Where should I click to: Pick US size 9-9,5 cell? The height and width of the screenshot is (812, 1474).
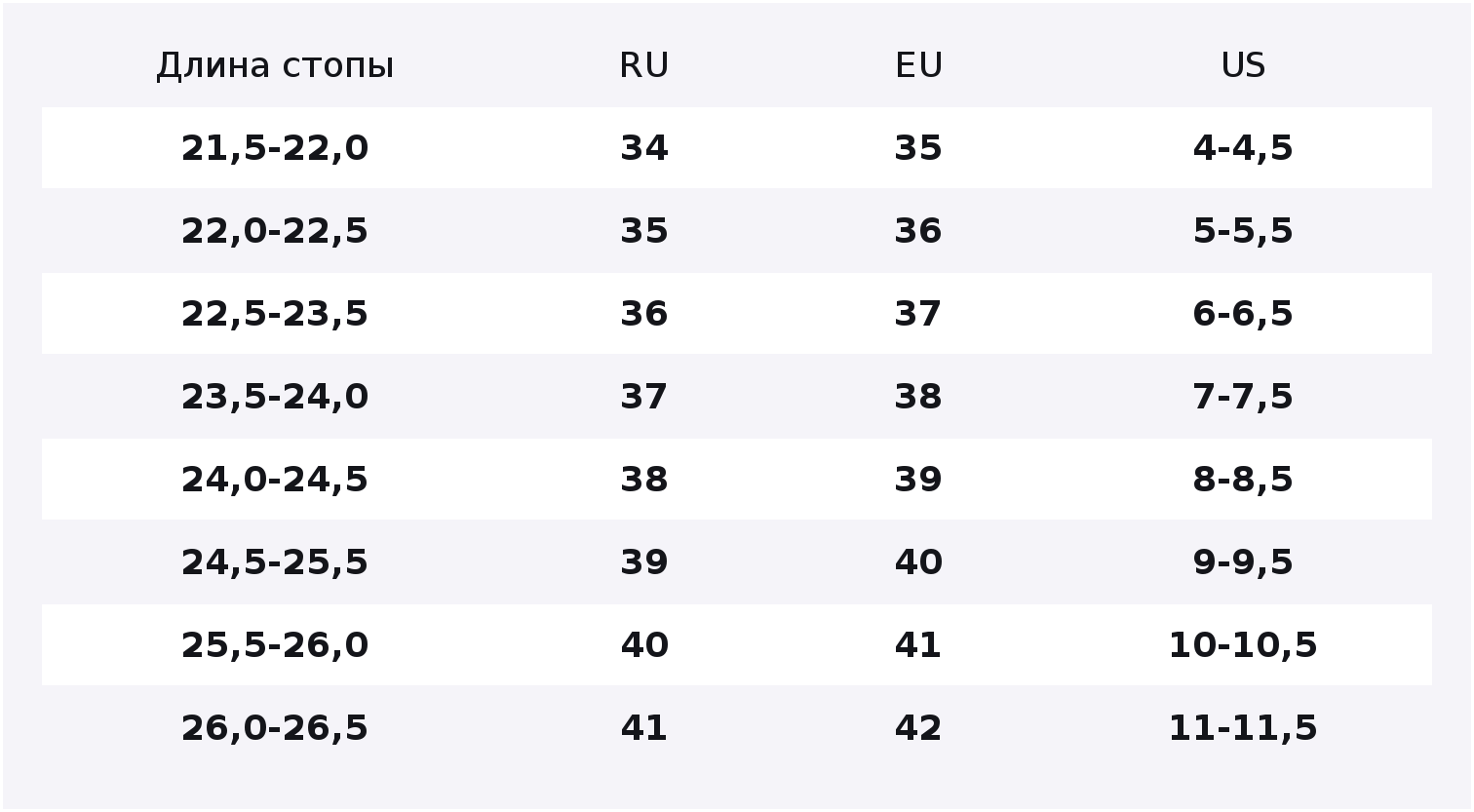coord(1243,562)
